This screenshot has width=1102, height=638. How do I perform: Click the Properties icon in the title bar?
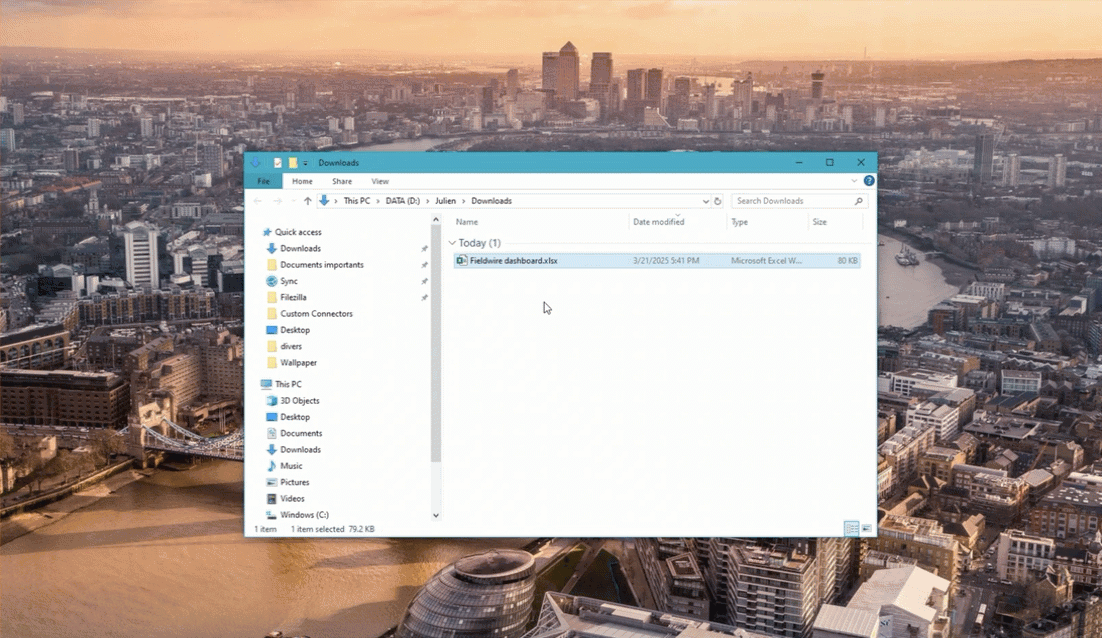point(278,163)
